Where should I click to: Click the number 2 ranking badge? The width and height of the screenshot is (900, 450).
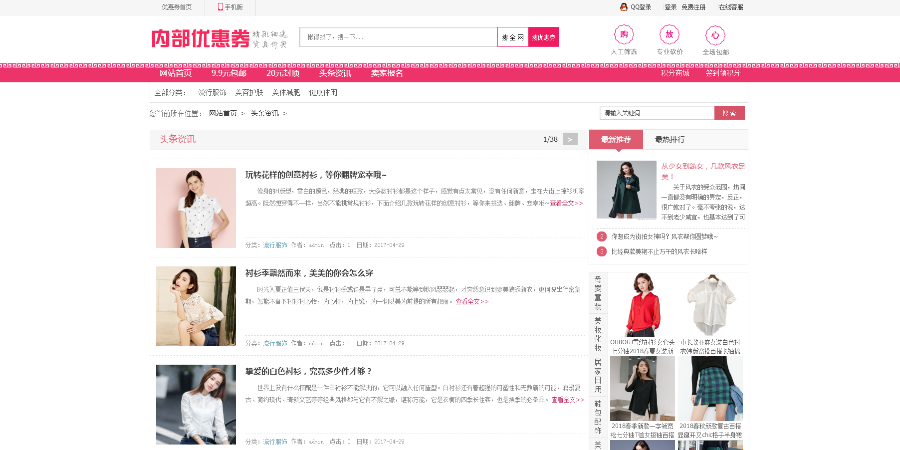tap(602, 236)
